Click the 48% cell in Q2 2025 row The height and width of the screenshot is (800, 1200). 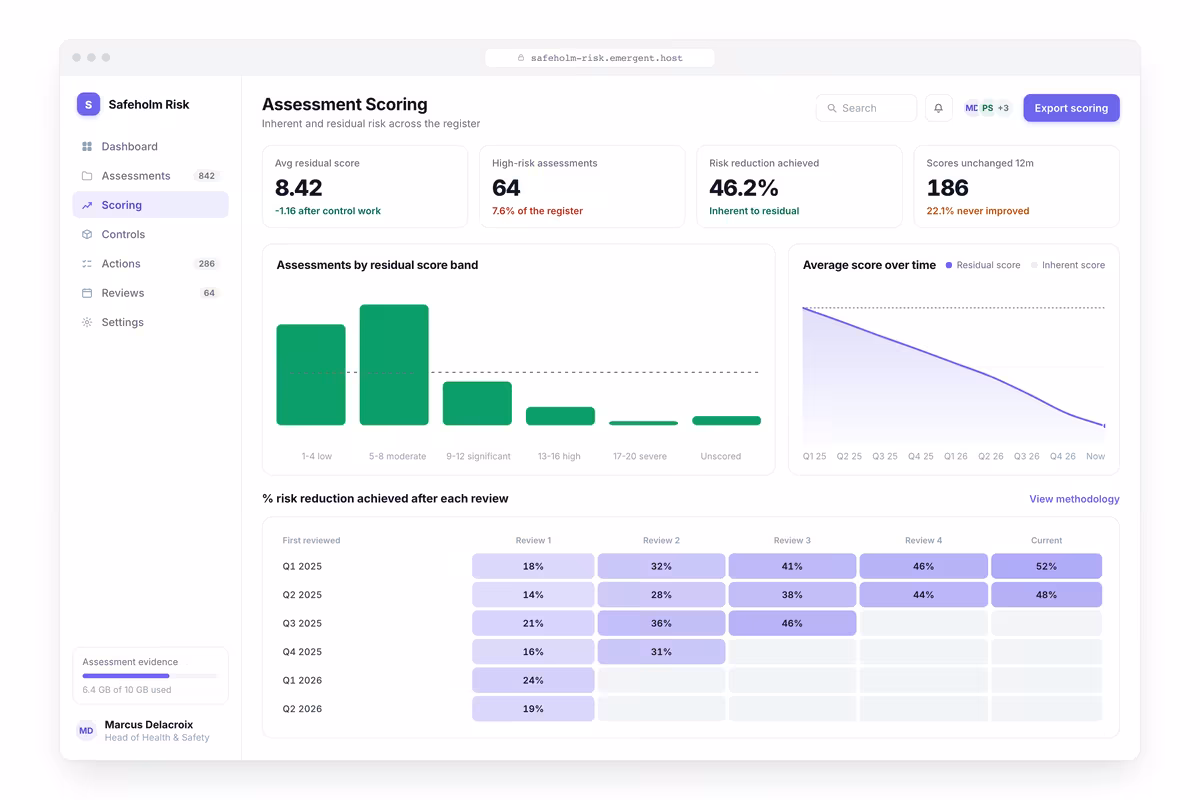point(1046,595)
